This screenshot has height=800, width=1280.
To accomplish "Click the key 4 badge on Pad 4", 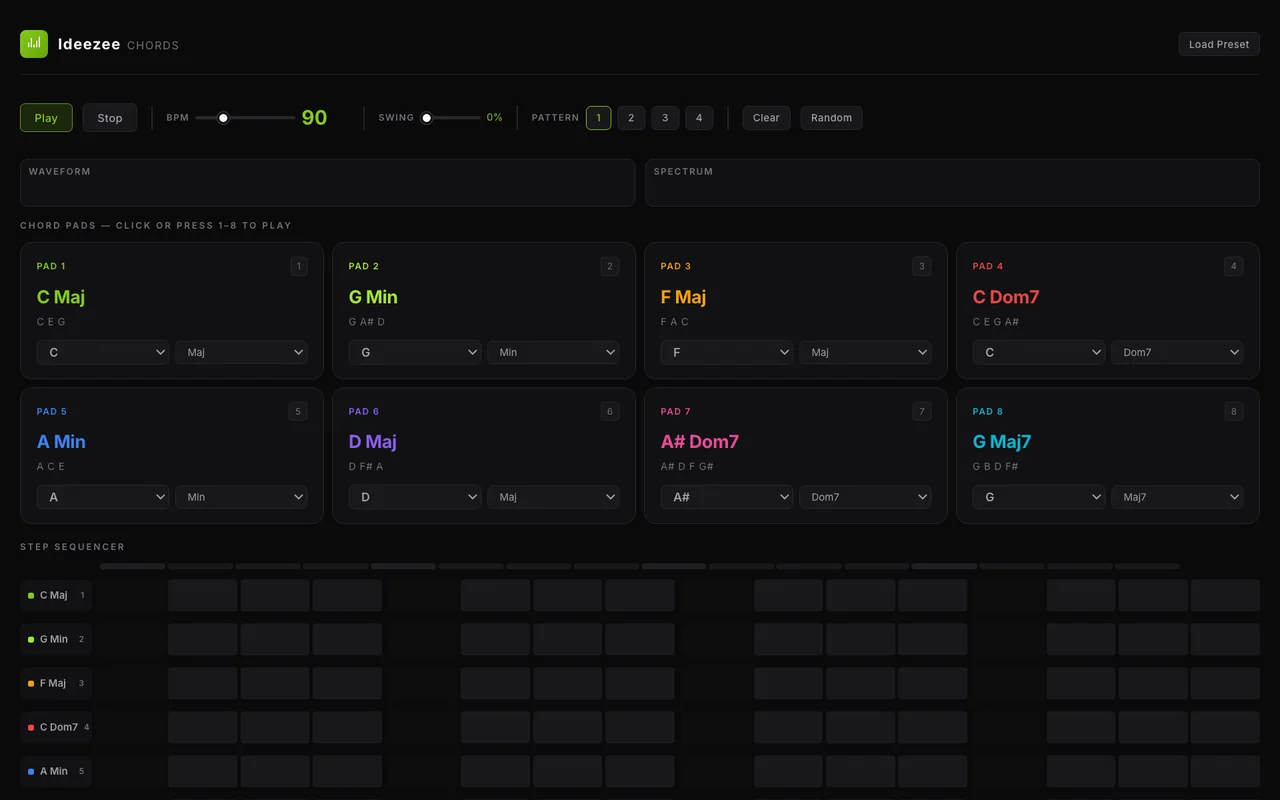I will 1234,266.
